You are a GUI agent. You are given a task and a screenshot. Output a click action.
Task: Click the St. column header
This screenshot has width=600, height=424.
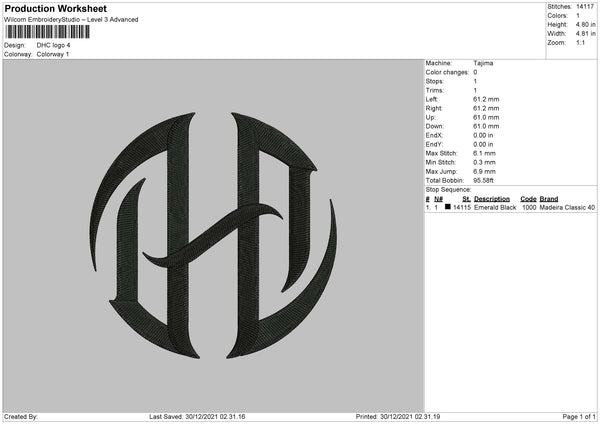[x=466, y=199]
